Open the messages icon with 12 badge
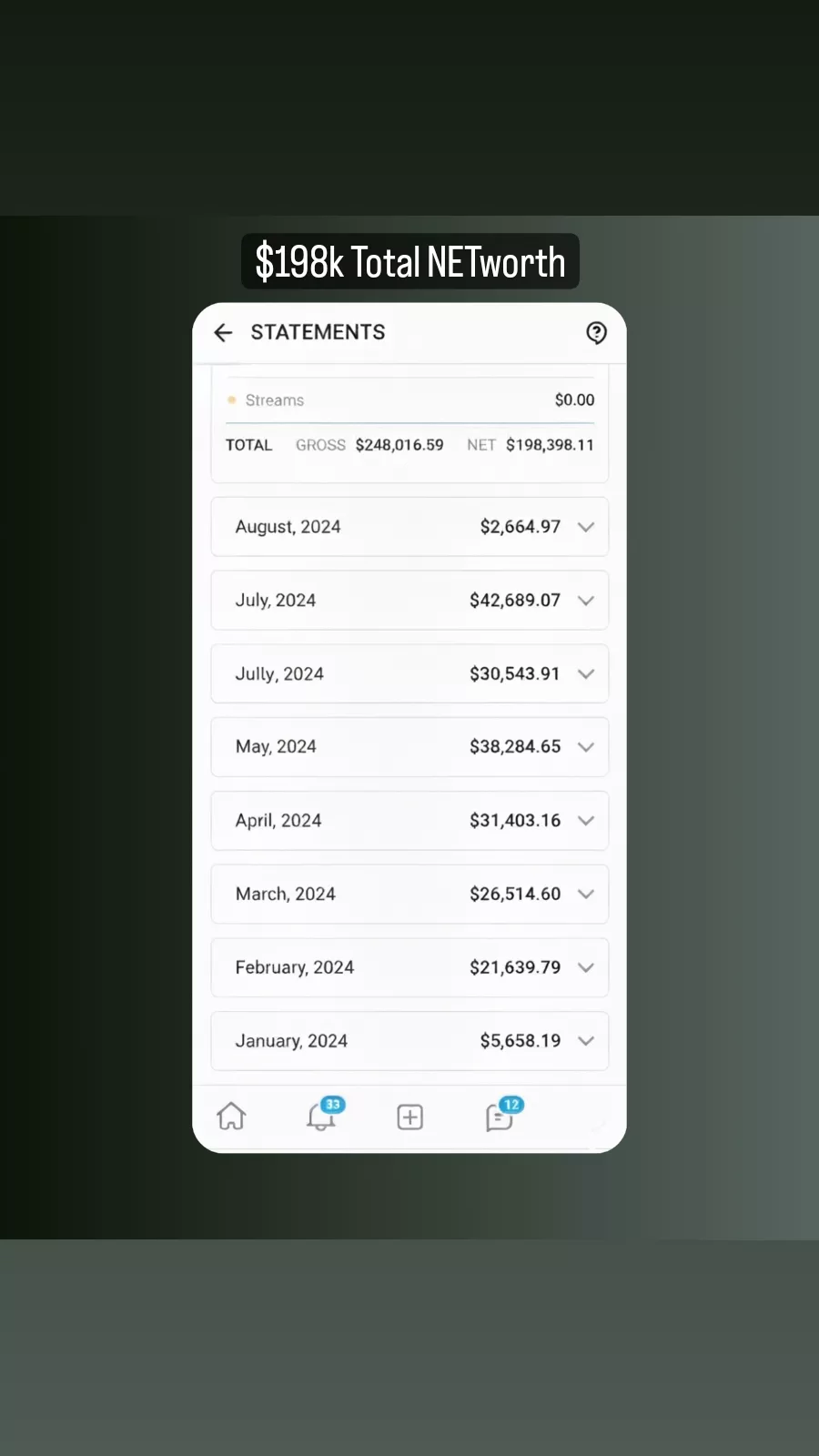 pos(500,1117)
